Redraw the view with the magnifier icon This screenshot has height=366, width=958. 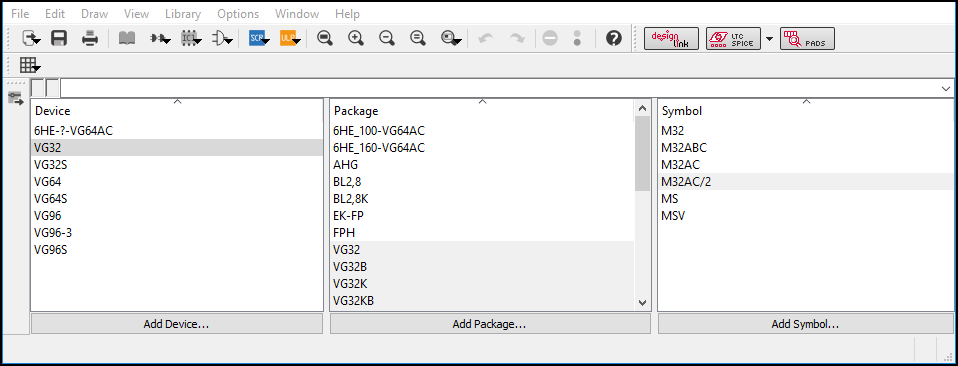click(x=418, y=38)
